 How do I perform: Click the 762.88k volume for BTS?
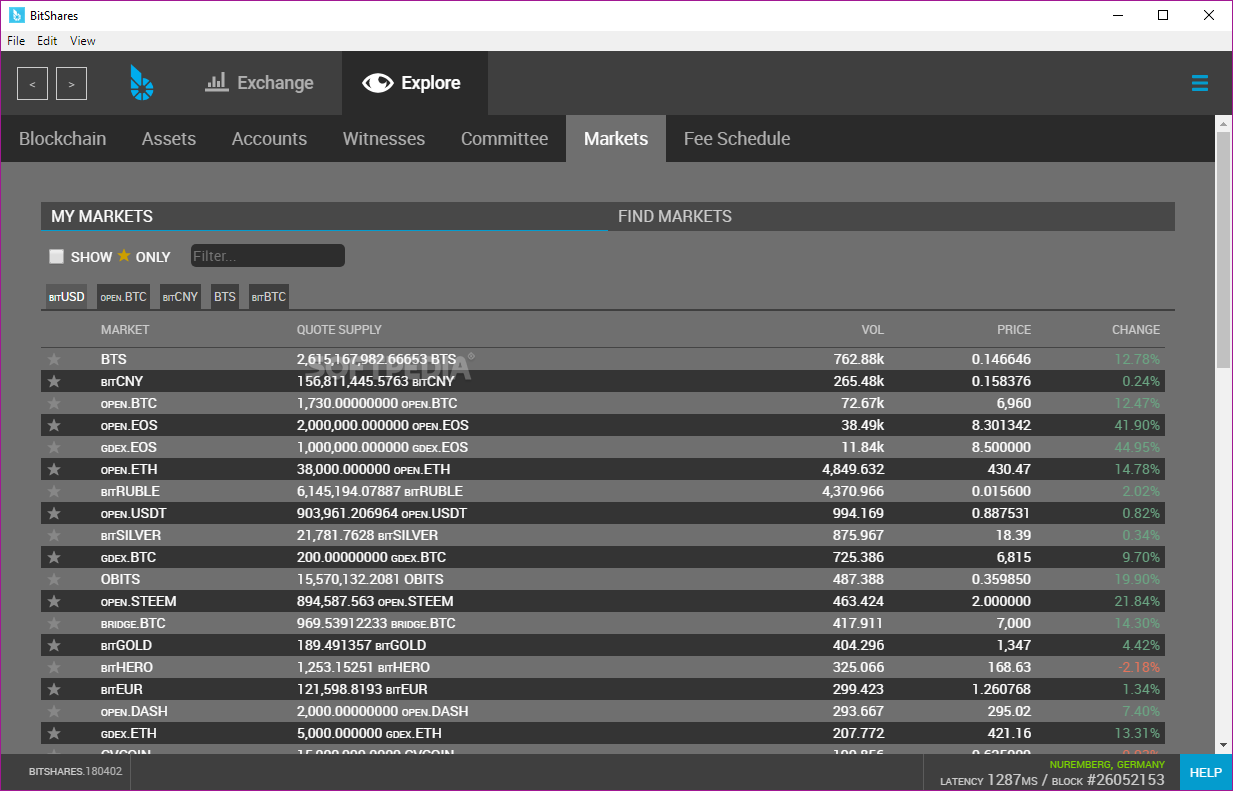(x=859, y=359)
